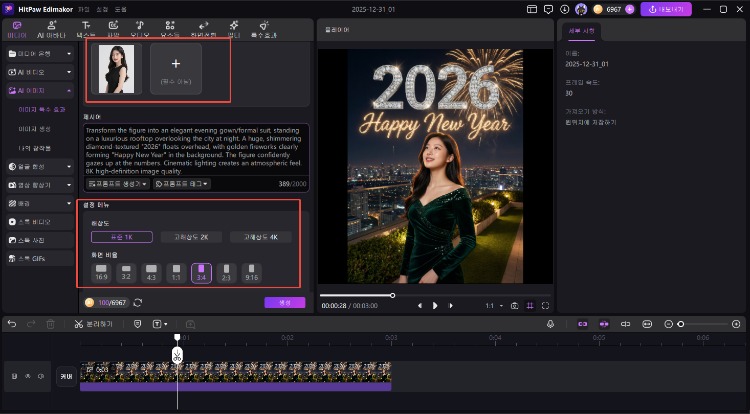Open the third menu in the title bar
Viewport: 750px width, 414px height.
click(121, 10)
